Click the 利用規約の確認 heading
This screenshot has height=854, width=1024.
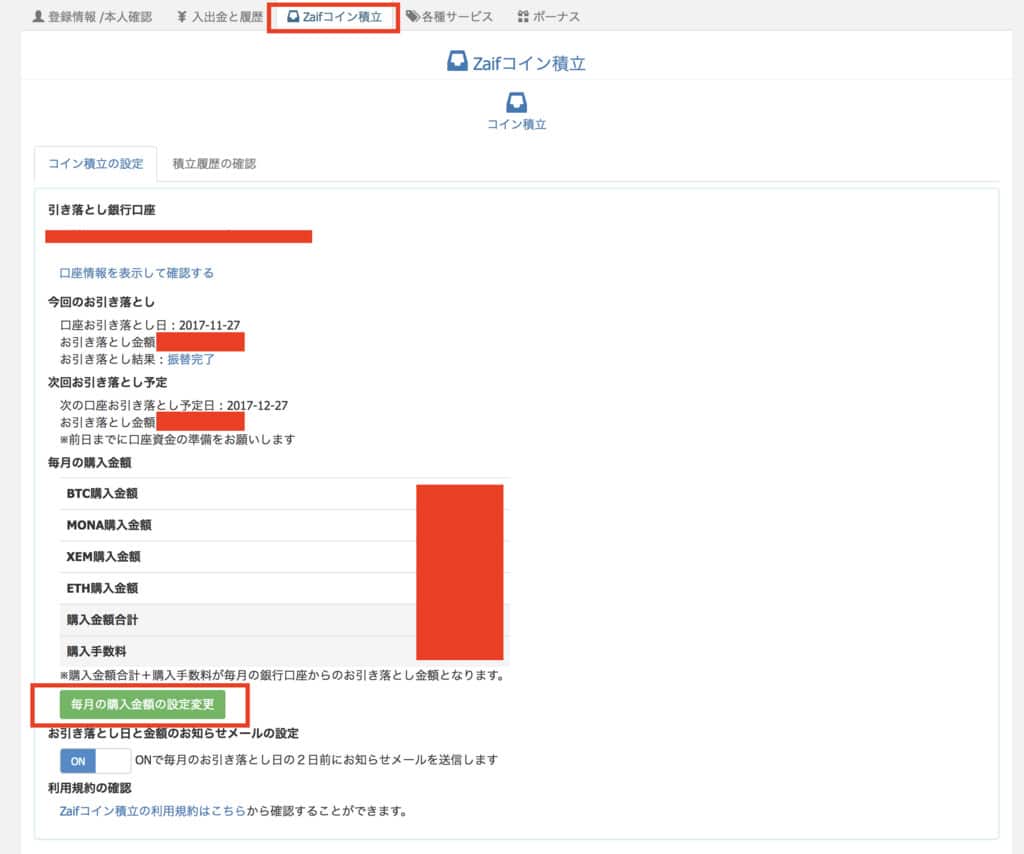89,788
